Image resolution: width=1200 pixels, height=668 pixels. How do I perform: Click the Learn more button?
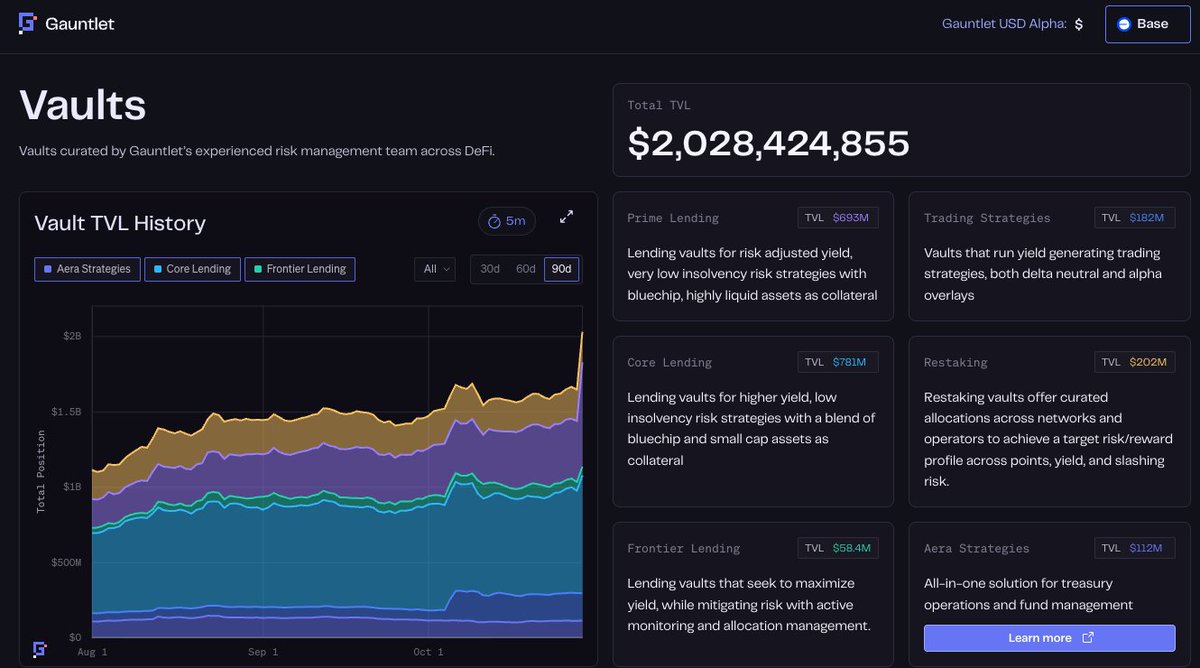coord(1049,638)
